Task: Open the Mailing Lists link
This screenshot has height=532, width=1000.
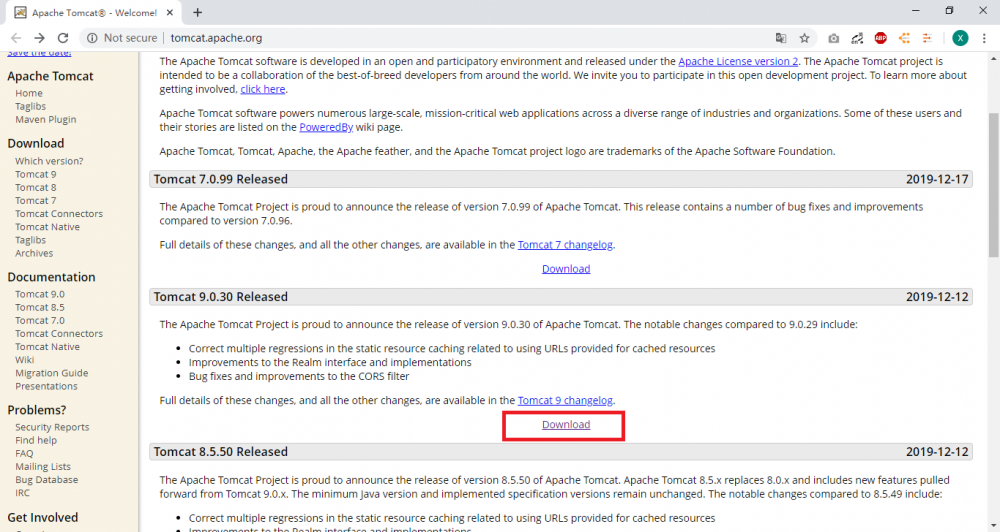Action: point(43,467)
